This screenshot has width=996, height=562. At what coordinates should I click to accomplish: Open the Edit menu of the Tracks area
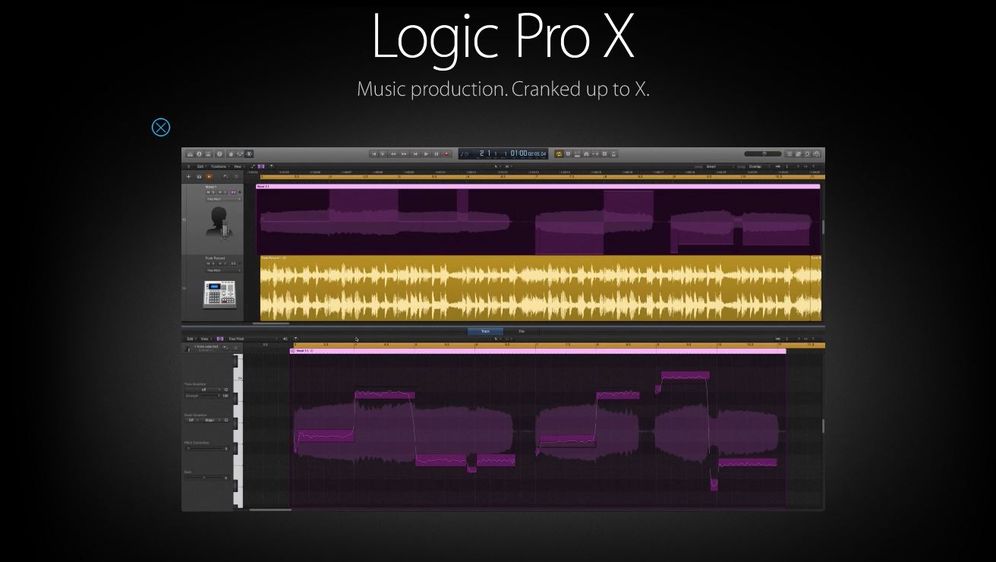[201, 166]
